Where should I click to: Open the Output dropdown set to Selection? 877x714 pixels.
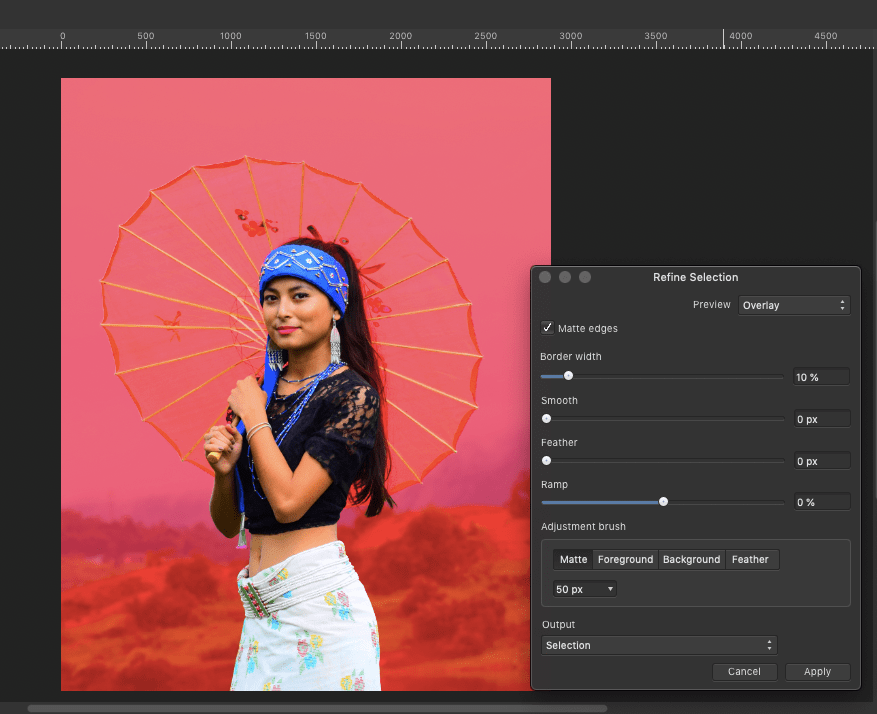click(659, 646)
